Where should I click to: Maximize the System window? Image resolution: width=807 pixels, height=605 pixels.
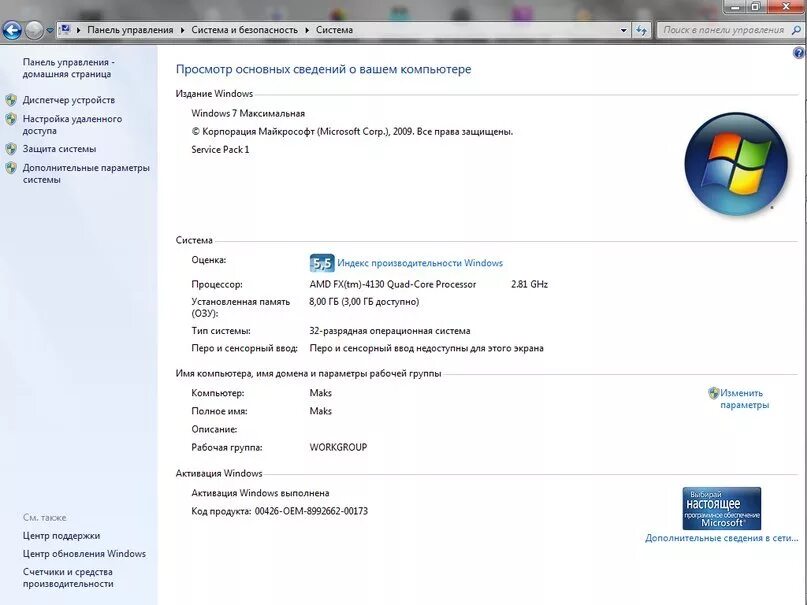(x=756, y=7)
